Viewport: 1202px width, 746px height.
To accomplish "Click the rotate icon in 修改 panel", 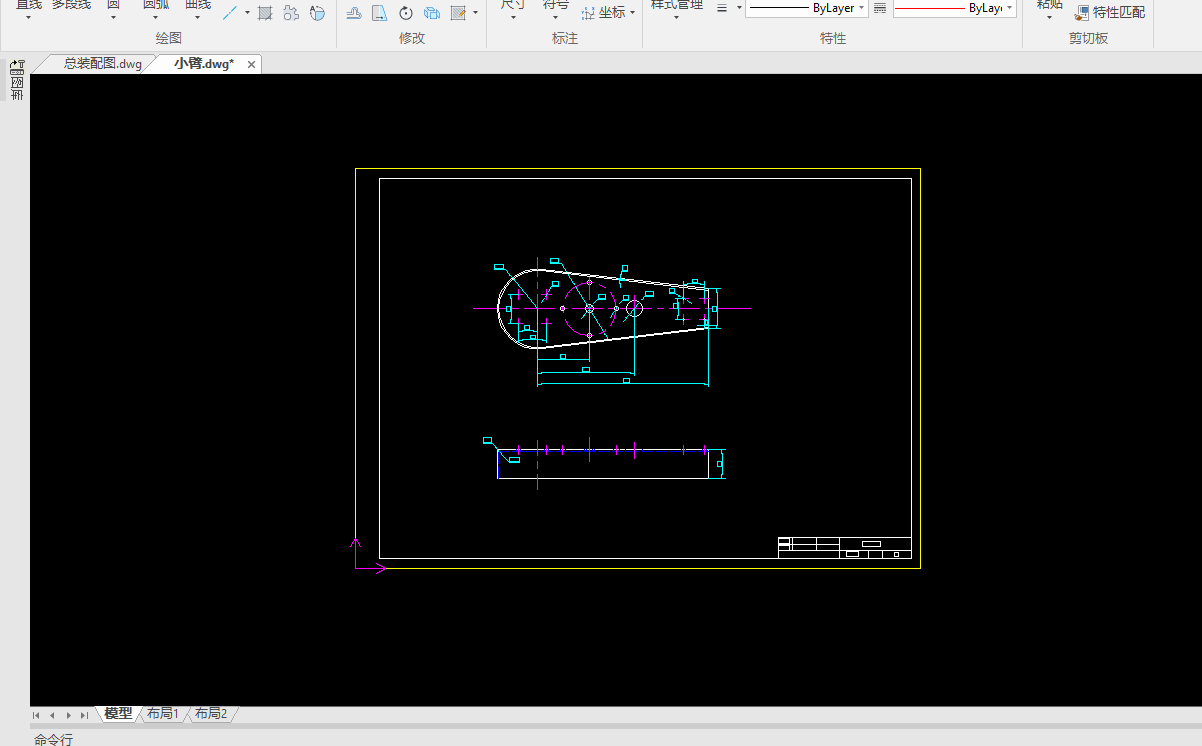I will [x=406, y=13].
